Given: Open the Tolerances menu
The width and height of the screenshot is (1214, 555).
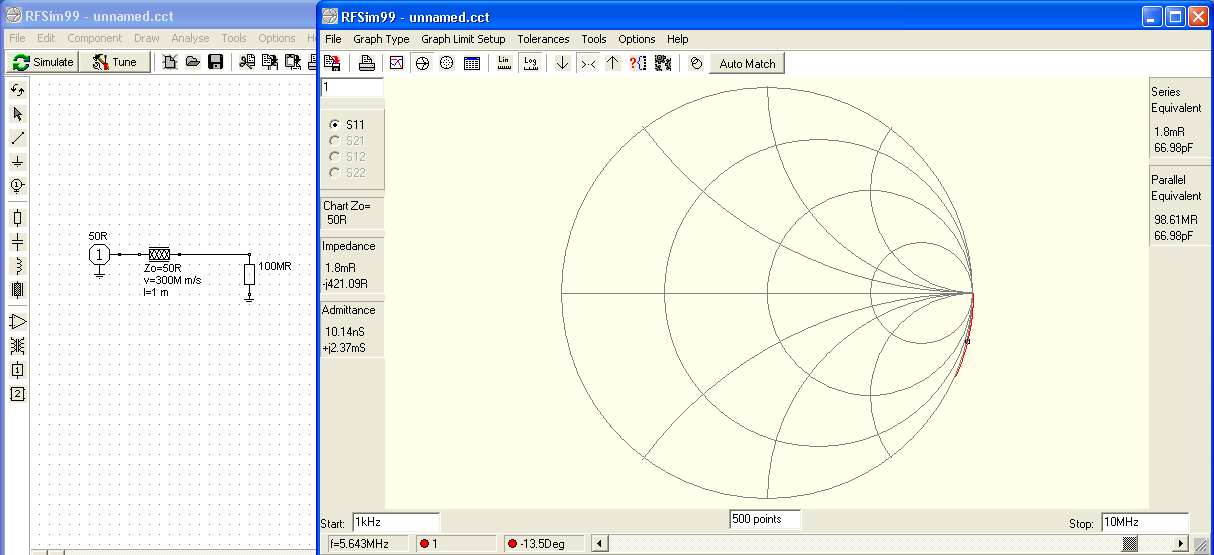Looking at the screenshot, I should 543,39.
